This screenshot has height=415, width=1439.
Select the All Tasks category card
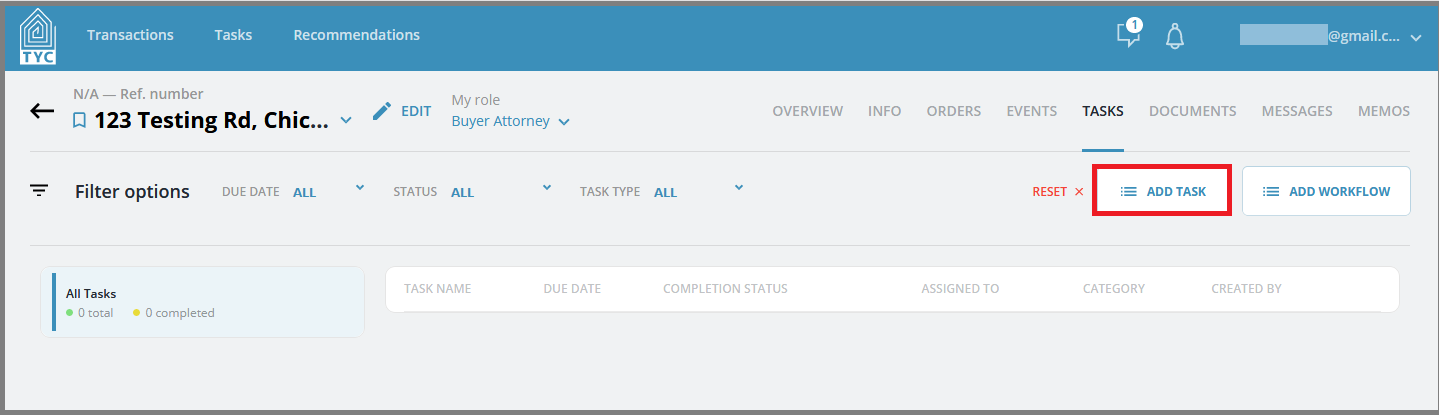click(x=203, y=302)
